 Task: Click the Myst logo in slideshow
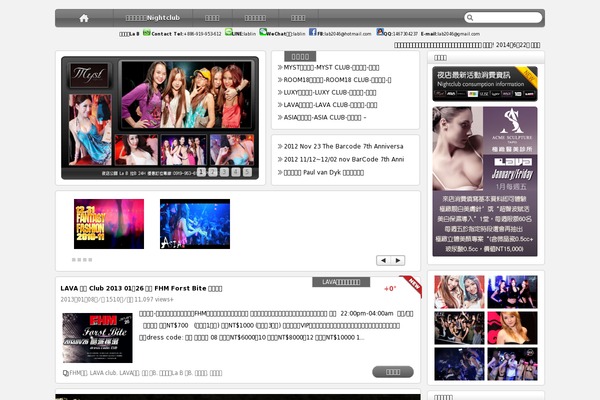coord(89,75)
